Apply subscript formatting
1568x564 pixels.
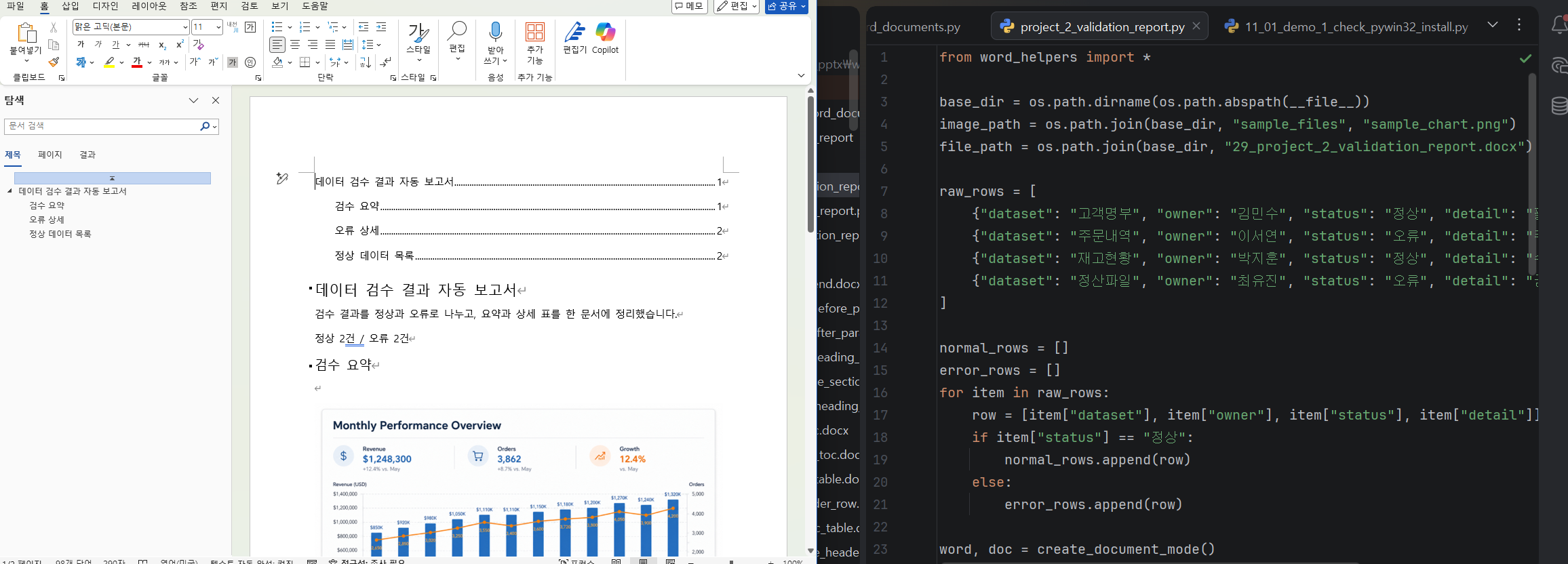(x=162, y=45)
